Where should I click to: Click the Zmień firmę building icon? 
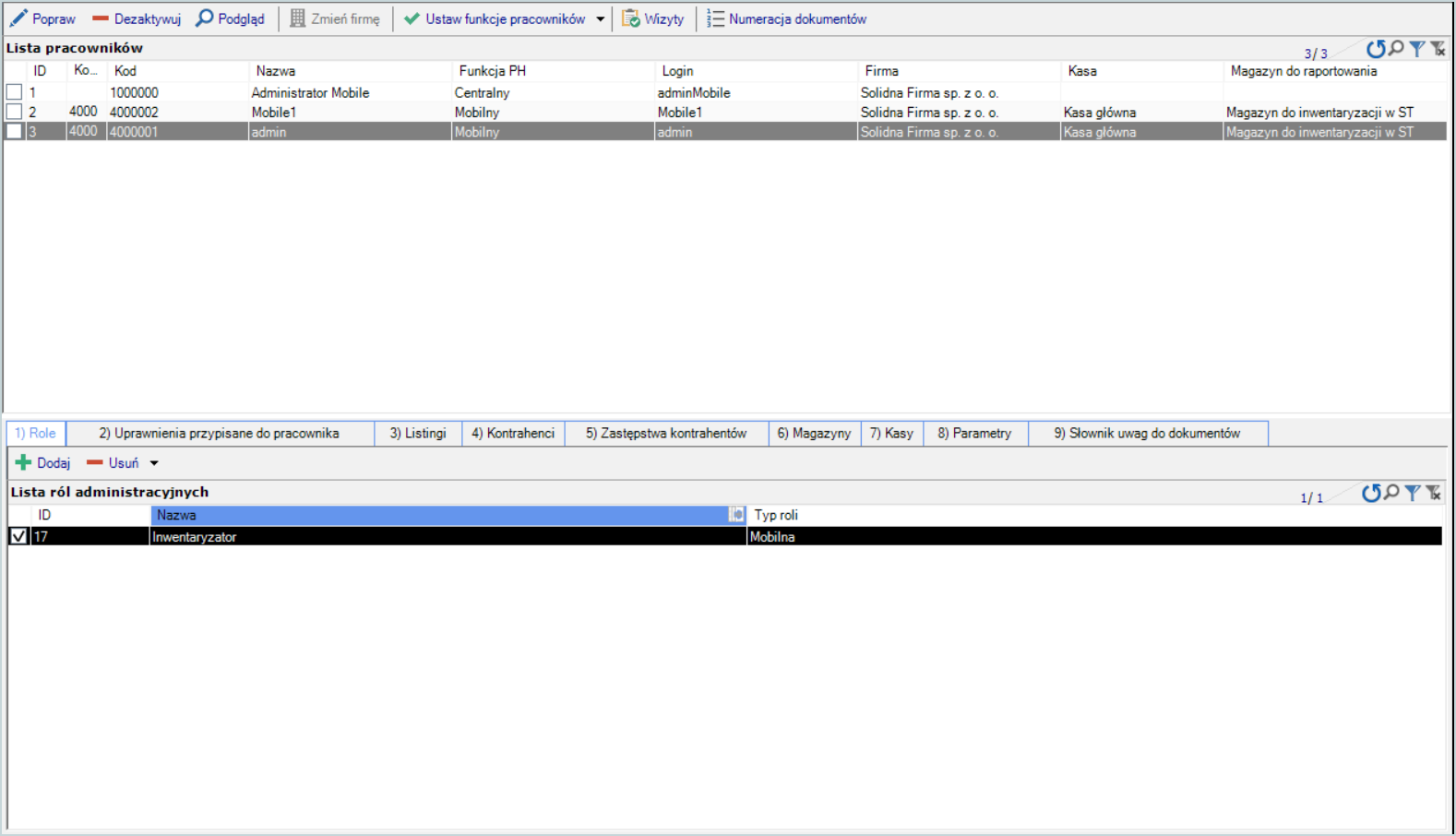297,18
